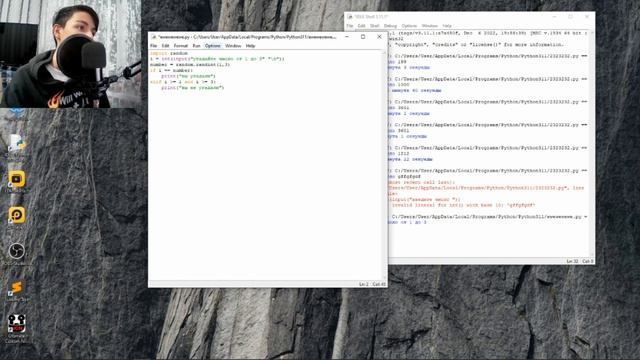Open Shell menu in the IDLE Shell window
The height and width of the screenshot is (360, 640).
pyautogui.click(x=375, y=26)
